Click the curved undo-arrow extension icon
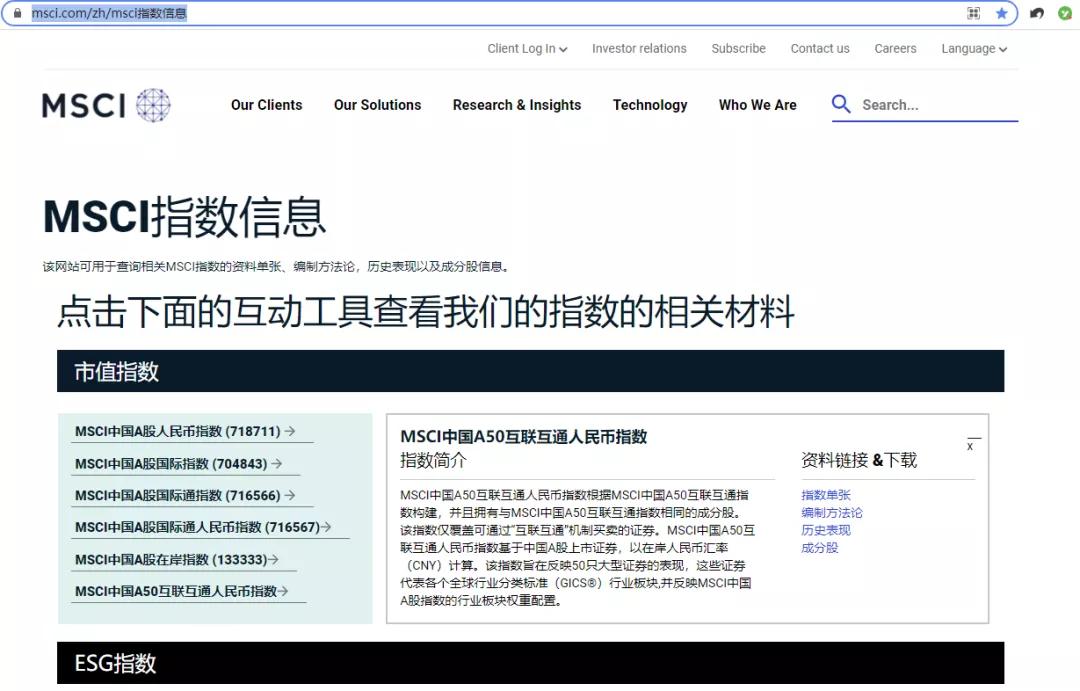This screenshot has width=1080, height=691. pos(1036,13)
